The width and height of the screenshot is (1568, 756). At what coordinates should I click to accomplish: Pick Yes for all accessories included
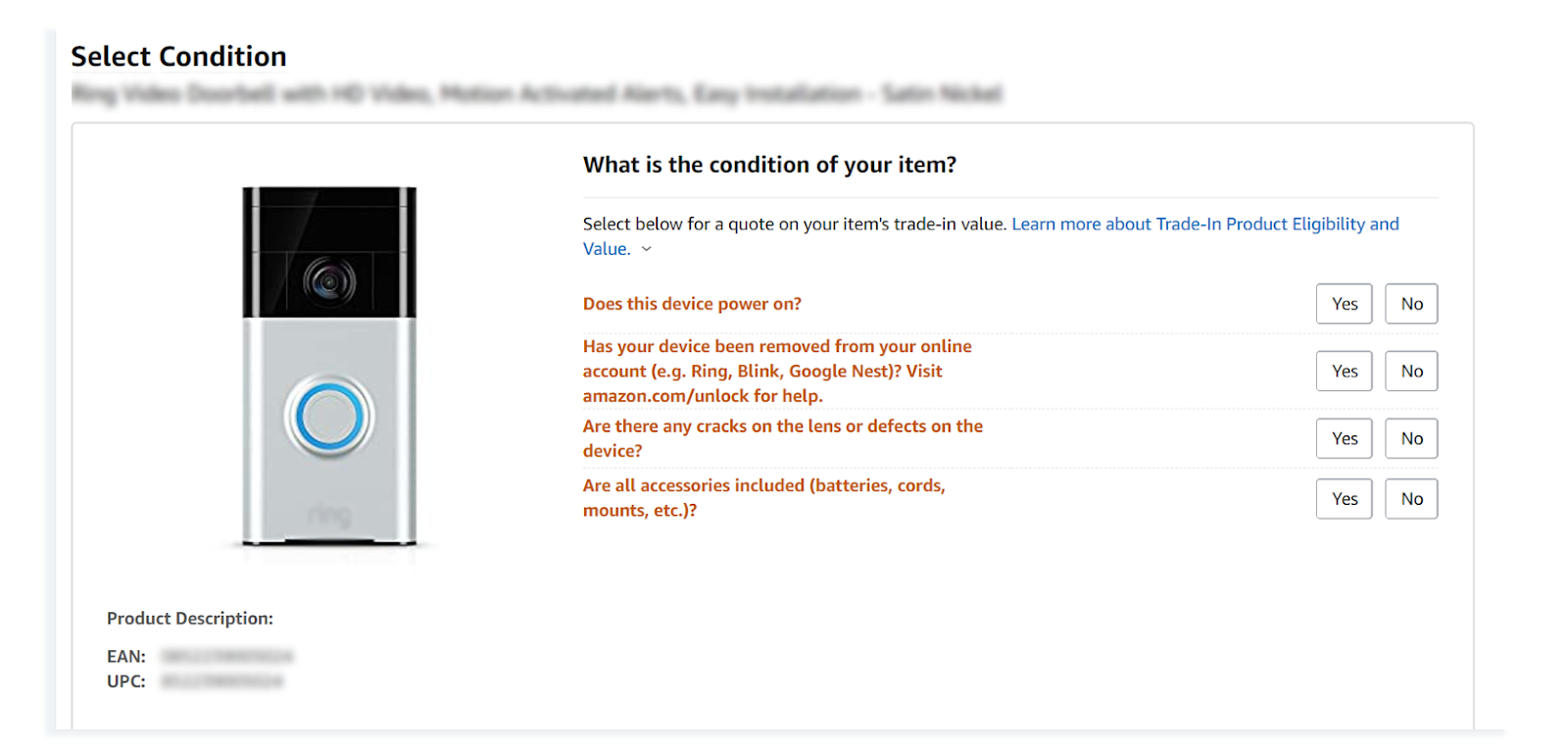[x=1344, y=499]
